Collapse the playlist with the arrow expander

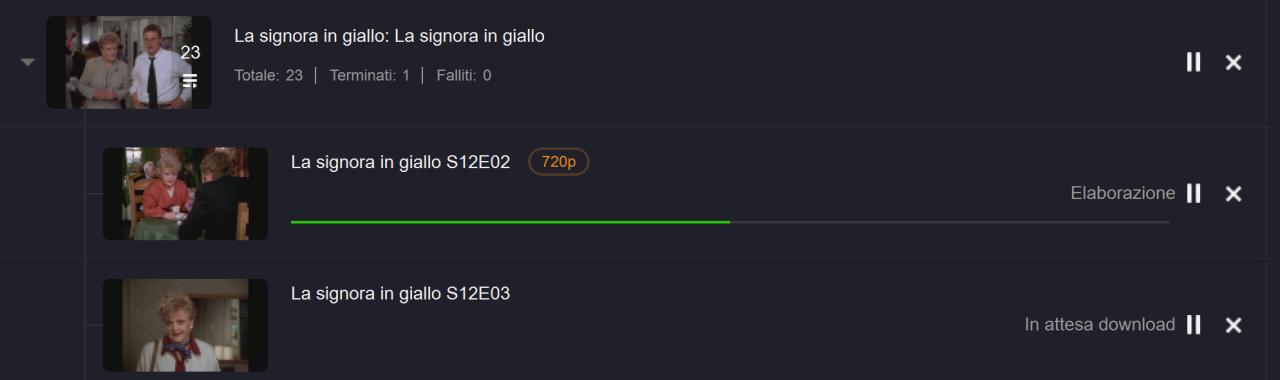point(27,62)
